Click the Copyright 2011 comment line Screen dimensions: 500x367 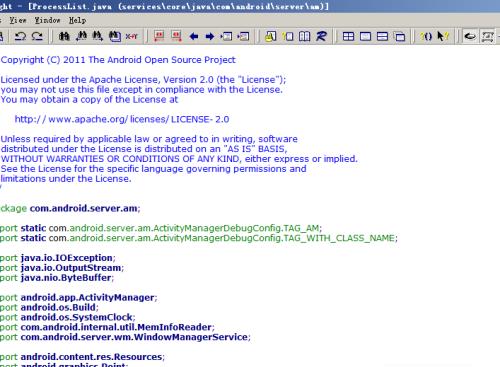118,60
